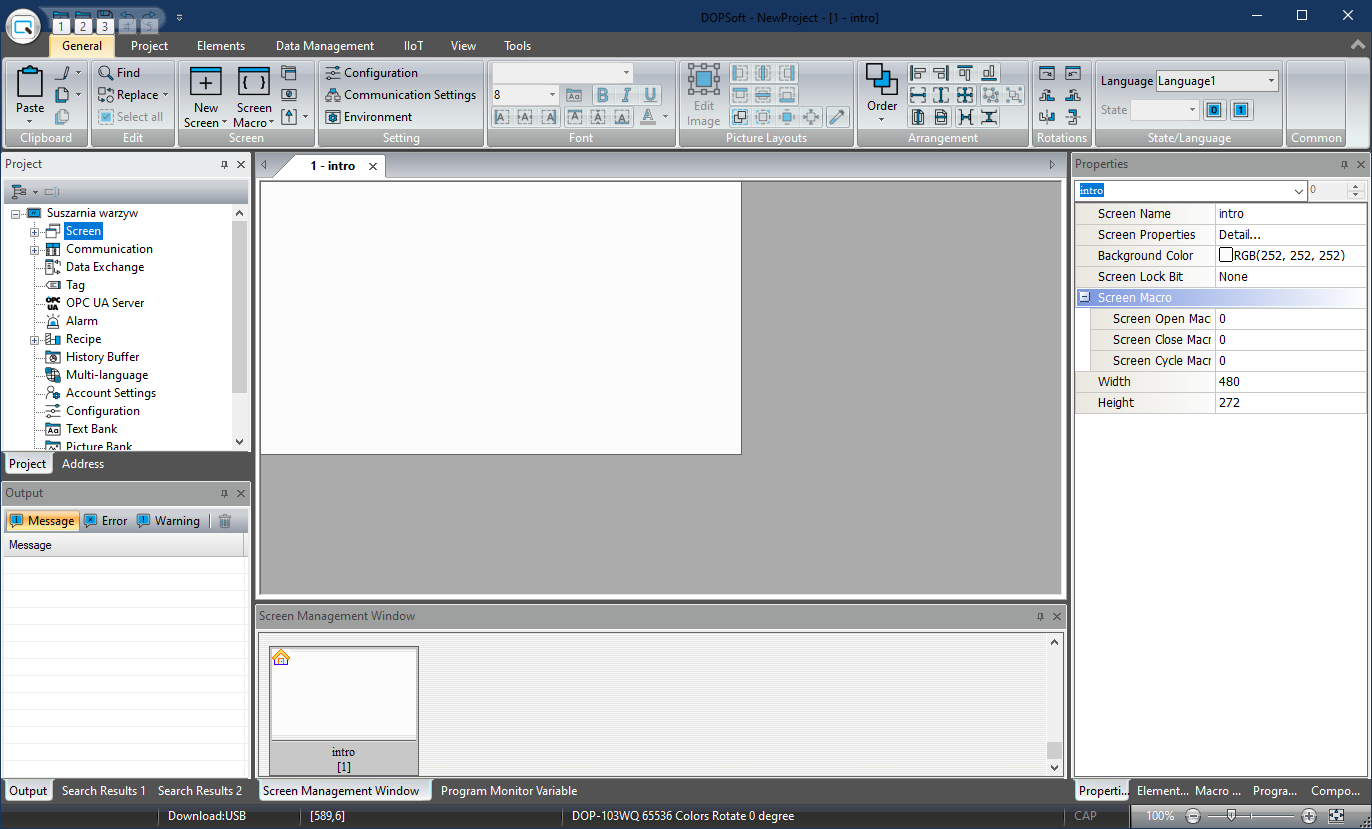
Task: Expand the Recipe tree node
Action: [34, 339]
